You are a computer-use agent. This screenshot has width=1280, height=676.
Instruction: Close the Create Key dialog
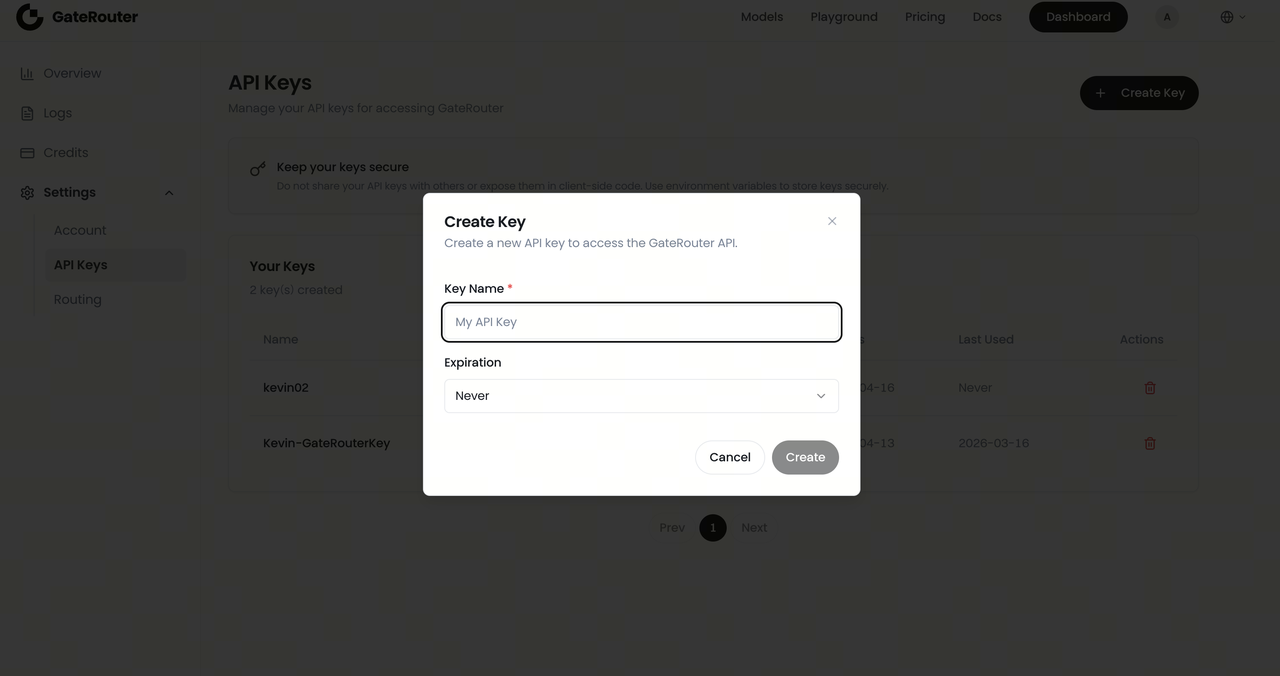point(832,221)
